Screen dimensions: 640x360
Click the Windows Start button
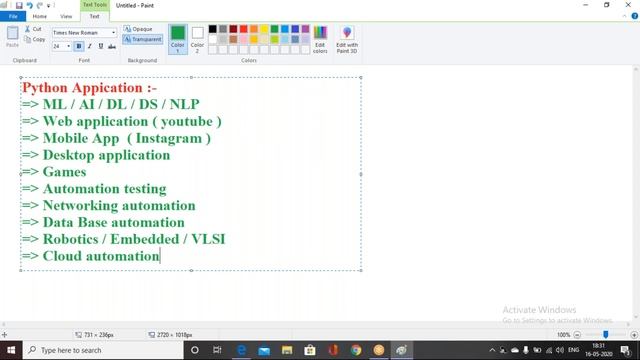(x=11, y=350)
